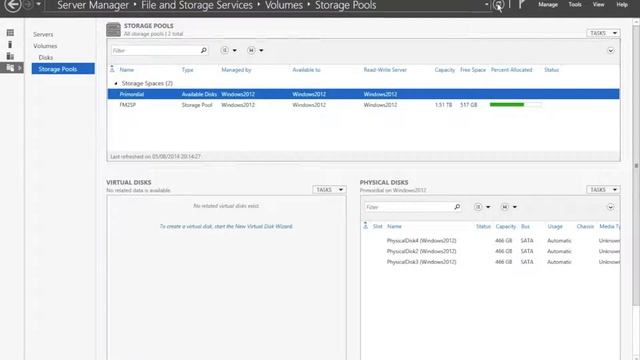Click the Physical Disks filter search icon
640x360 pixels.
pyautogui.click(x=457, y=207)
